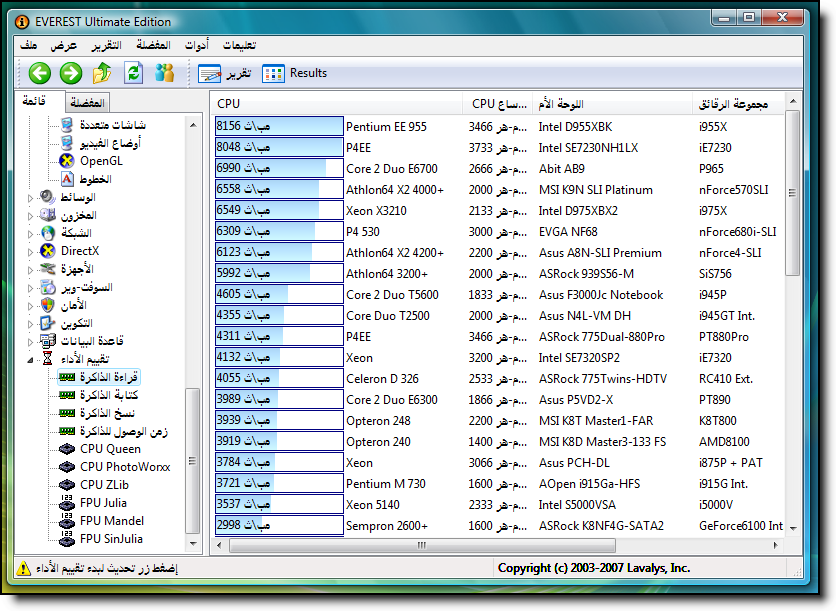Screen dimensions: 836x611
Task: Click the تقييم الأداء hourglass icon
Action: point(47,359)
